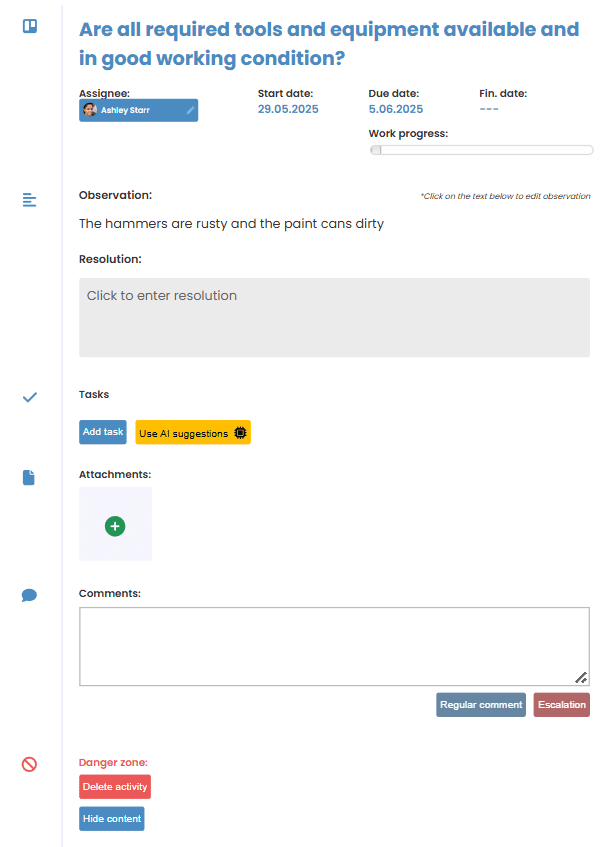The height and width of the screenshot is (847, 611).
Task: Open the Ashley Starr assignee selector
Action: coord(138,110)
